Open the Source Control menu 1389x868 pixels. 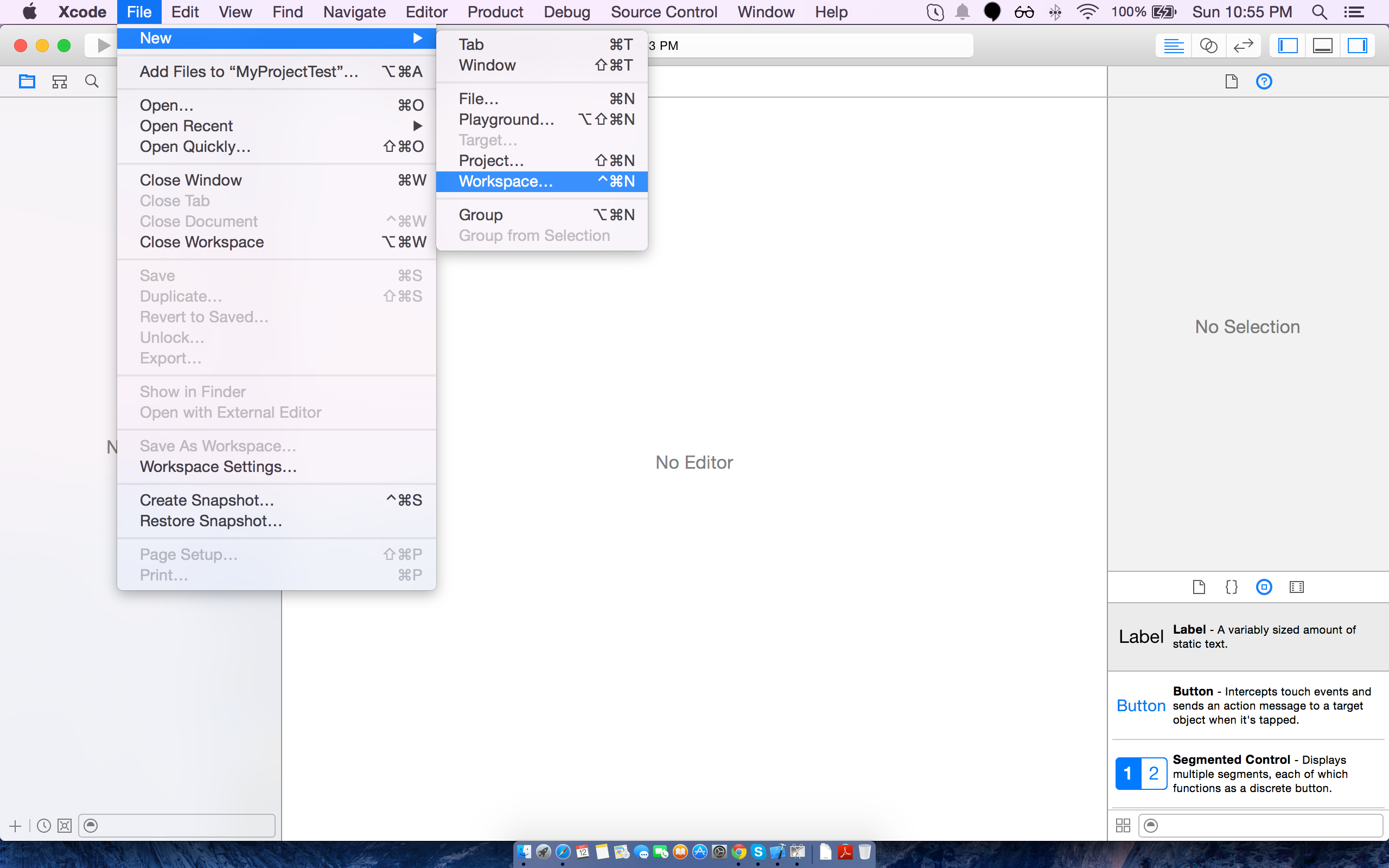[x=664, y=12]
